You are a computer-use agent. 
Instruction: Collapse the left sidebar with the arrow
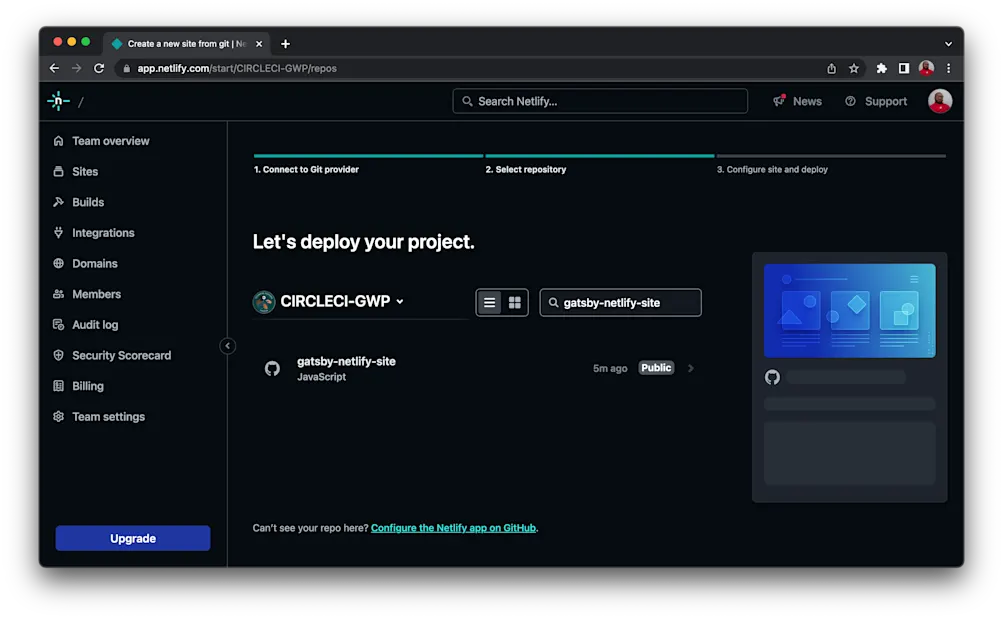227,345
